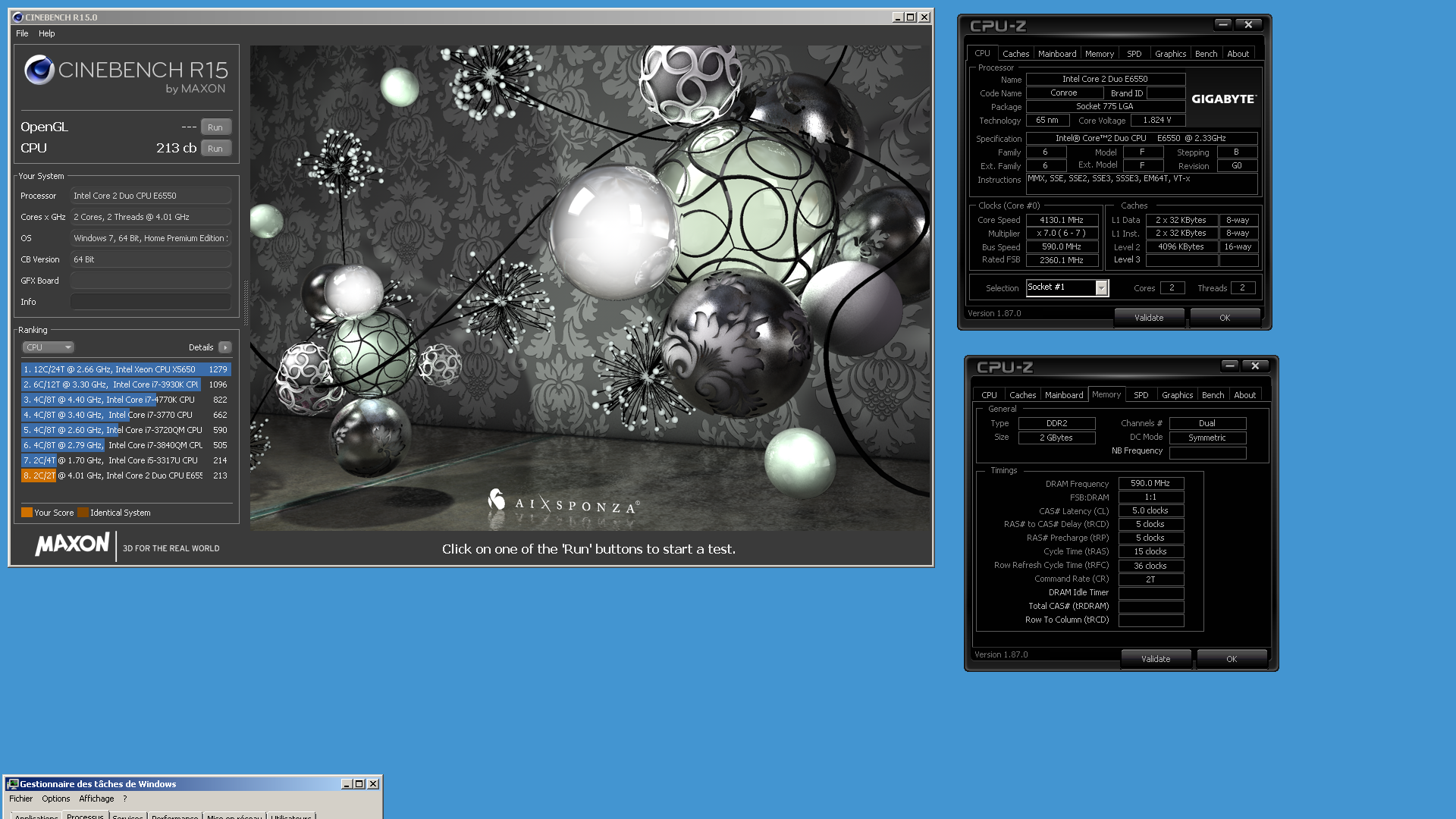Screen dimensions: 1456x819
Task: Open Caches tab in top CPU-Z window
Action: click(1015, 54)
